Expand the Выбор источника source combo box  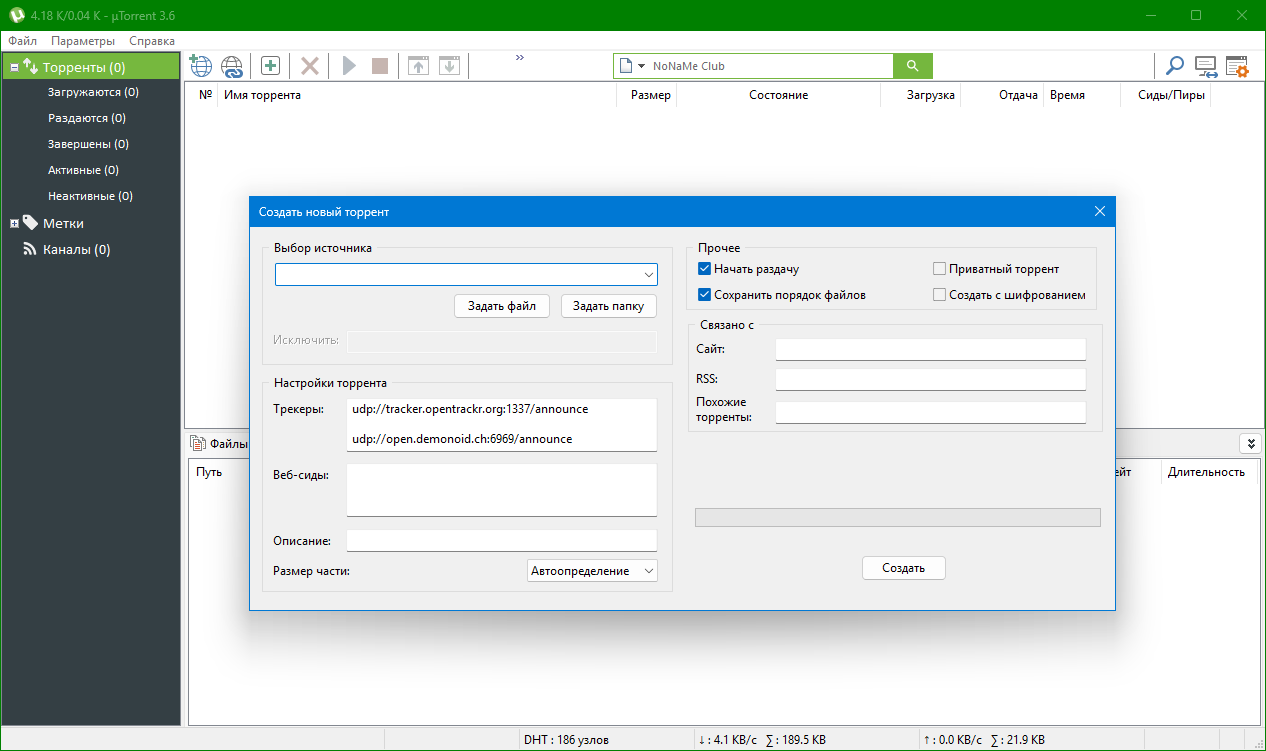[649, 275]
